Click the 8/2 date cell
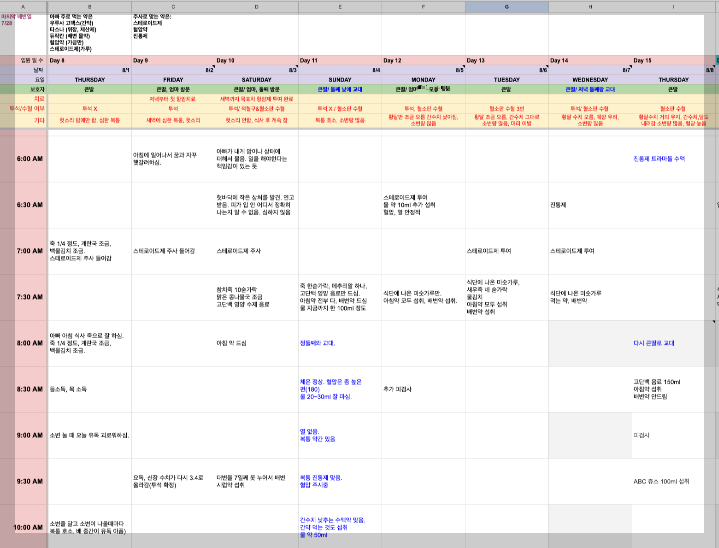Image resolution: width=719 pixels, height=548 pixels. tap(173, 70)
